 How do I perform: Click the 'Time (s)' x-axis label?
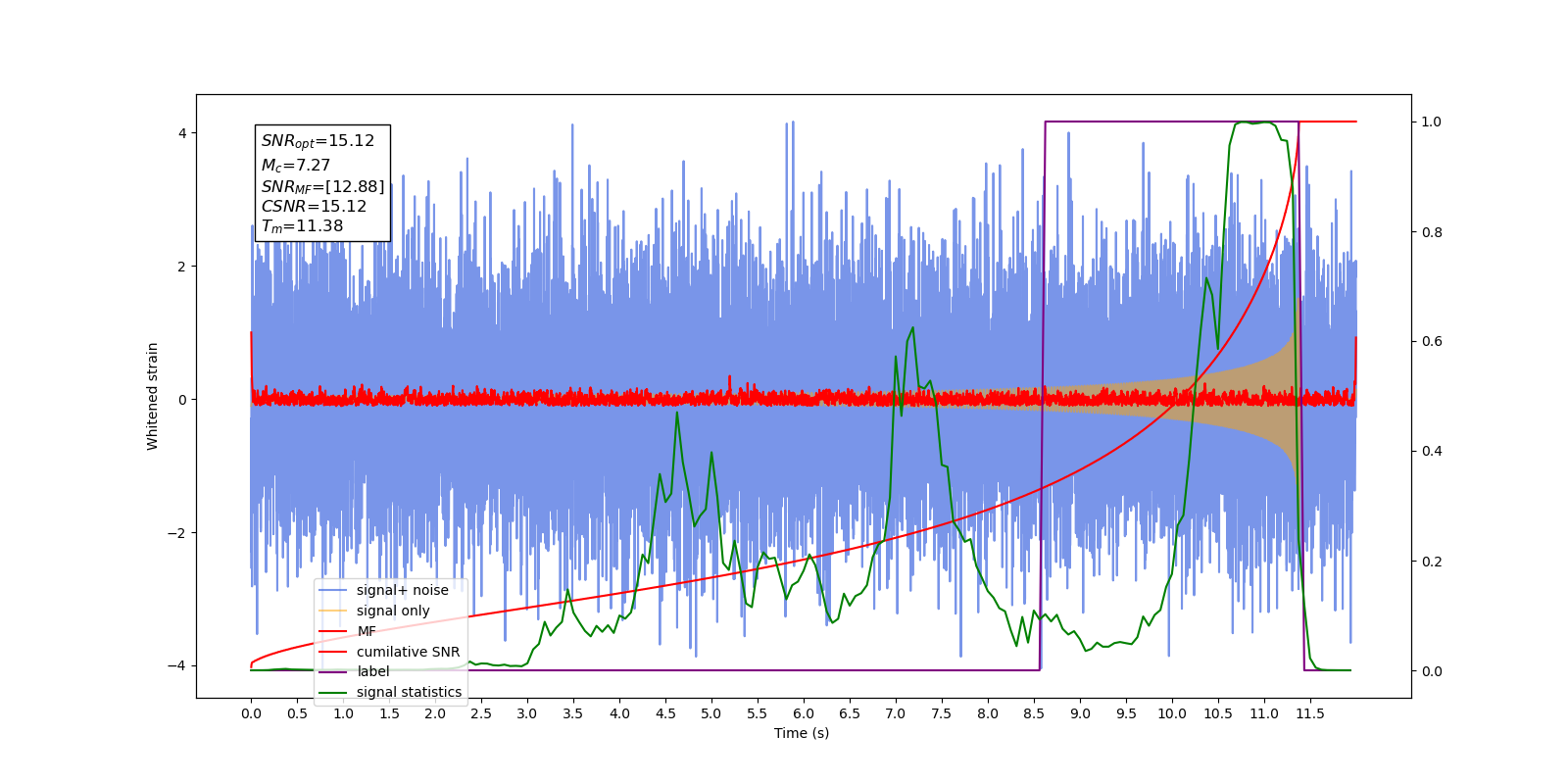click(x=802, y=733)
